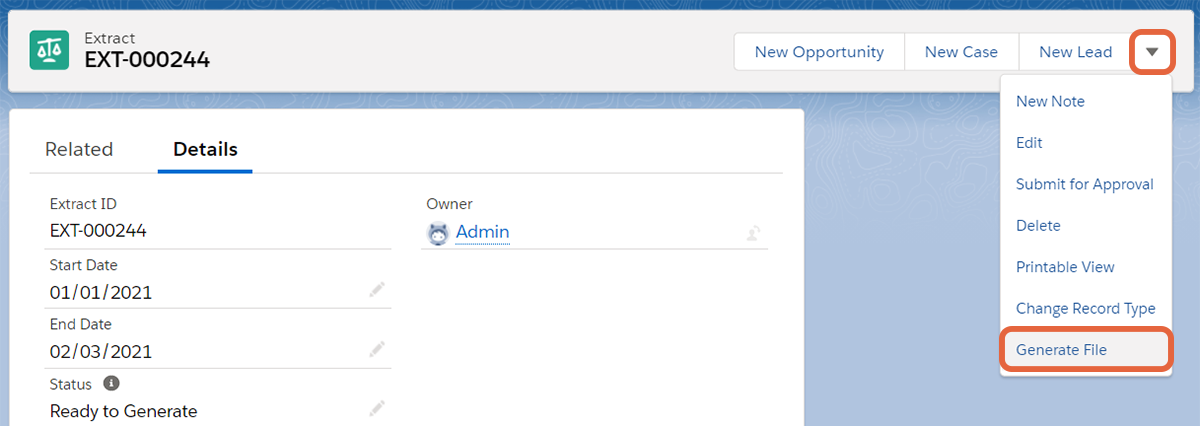
Task: Select Delete from the dropdown menu
Action: click(1038, 226)
